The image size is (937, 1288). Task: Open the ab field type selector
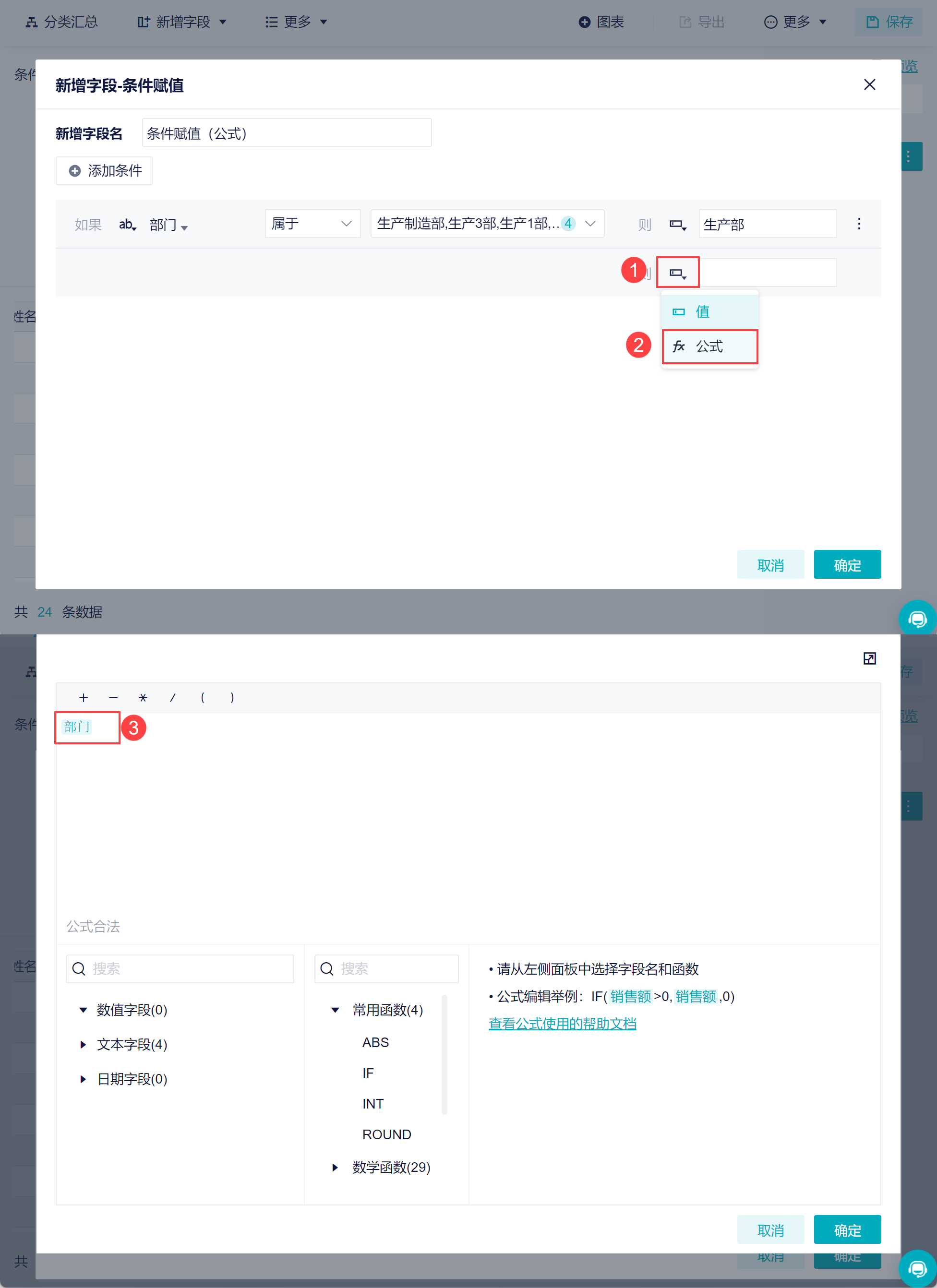127,225
